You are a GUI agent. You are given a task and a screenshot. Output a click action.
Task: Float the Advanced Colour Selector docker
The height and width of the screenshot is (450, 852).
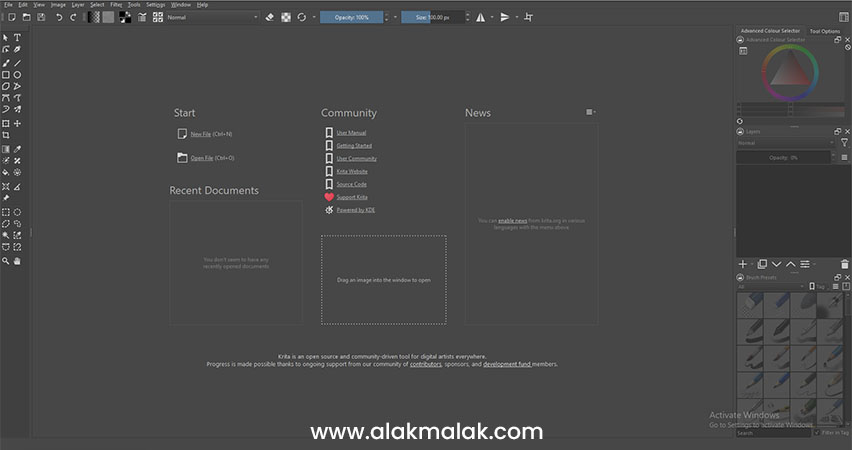coord(837,40)
